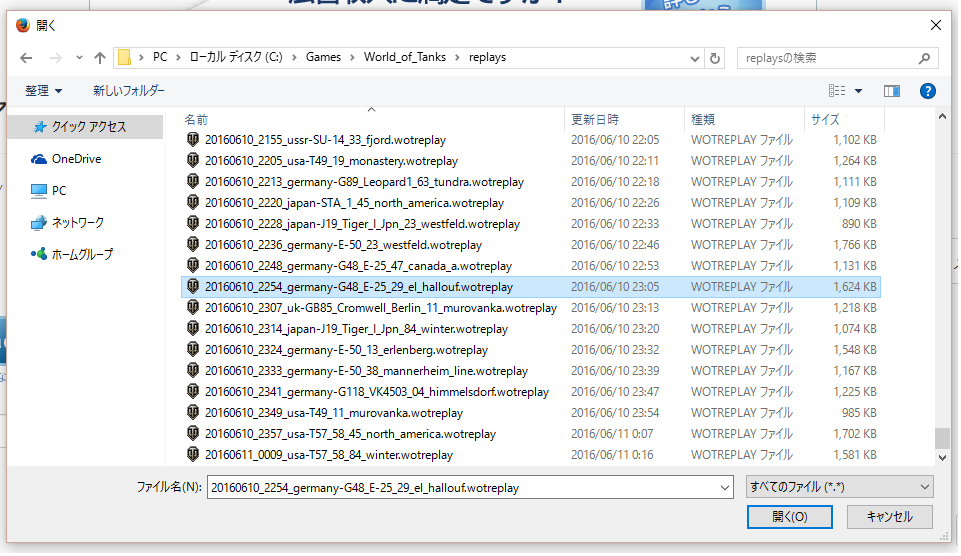Open the 整理 menu
Viewport: 961px width, 556px height.
(43, 91)
